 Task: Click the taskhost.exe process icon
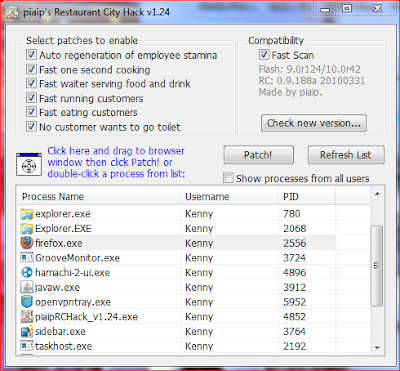pyautogui.click(x=27, y=346)
